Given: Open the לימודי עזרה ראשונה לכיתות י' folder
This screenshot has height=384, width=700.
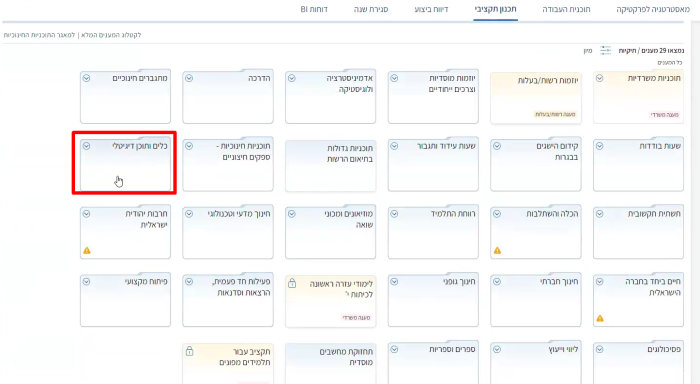Looking at the screenshot, I should point(330,300).
